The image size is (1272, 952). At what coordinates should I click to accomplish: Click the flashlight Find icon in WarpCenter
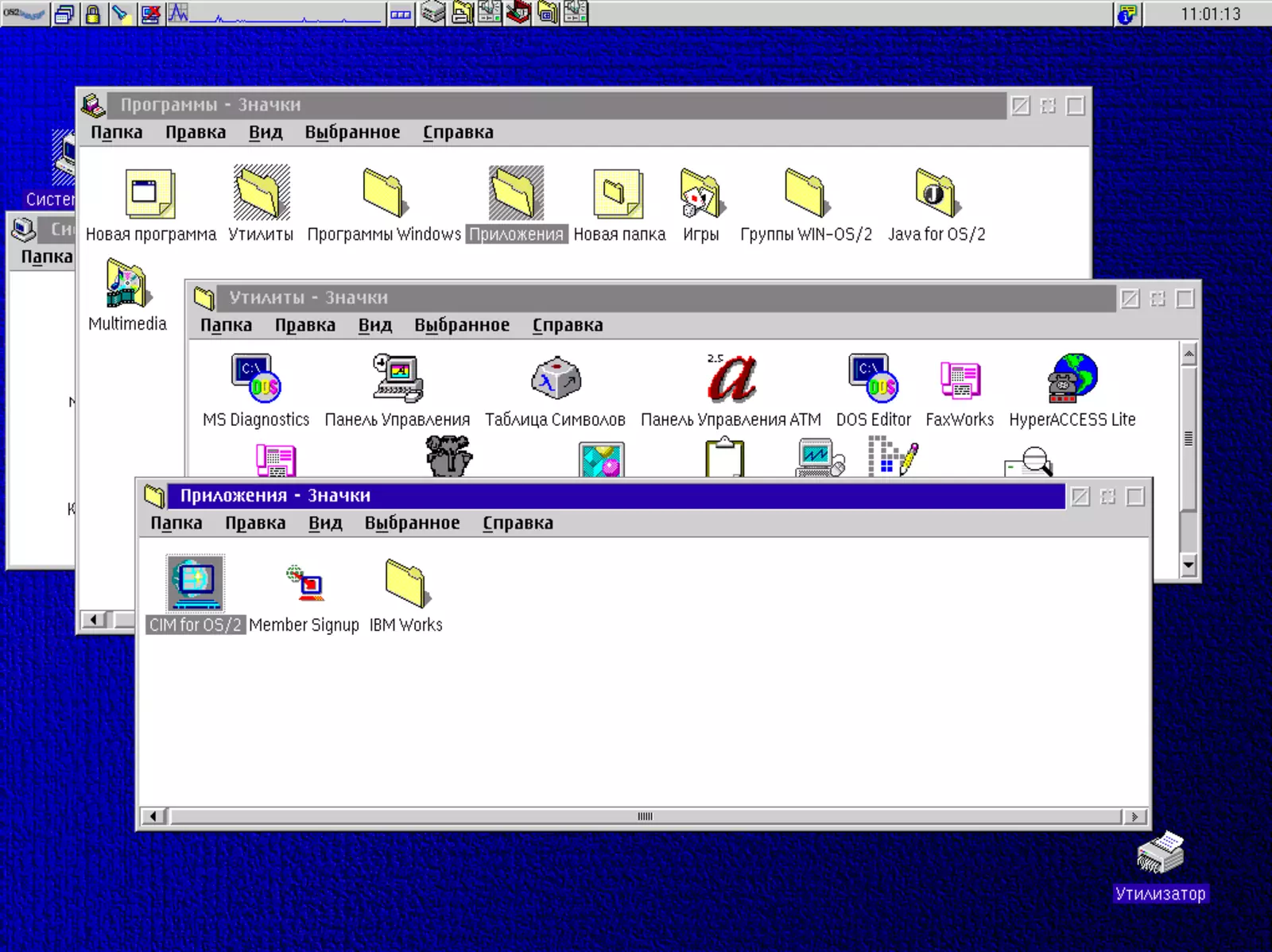[x=120, y=14]
